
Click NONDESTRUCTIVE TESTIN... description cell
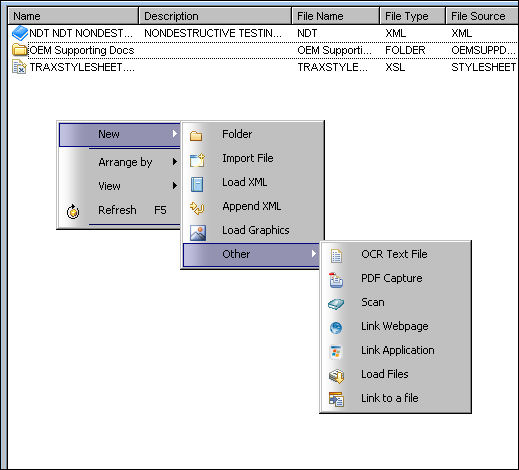pos(213,33)
